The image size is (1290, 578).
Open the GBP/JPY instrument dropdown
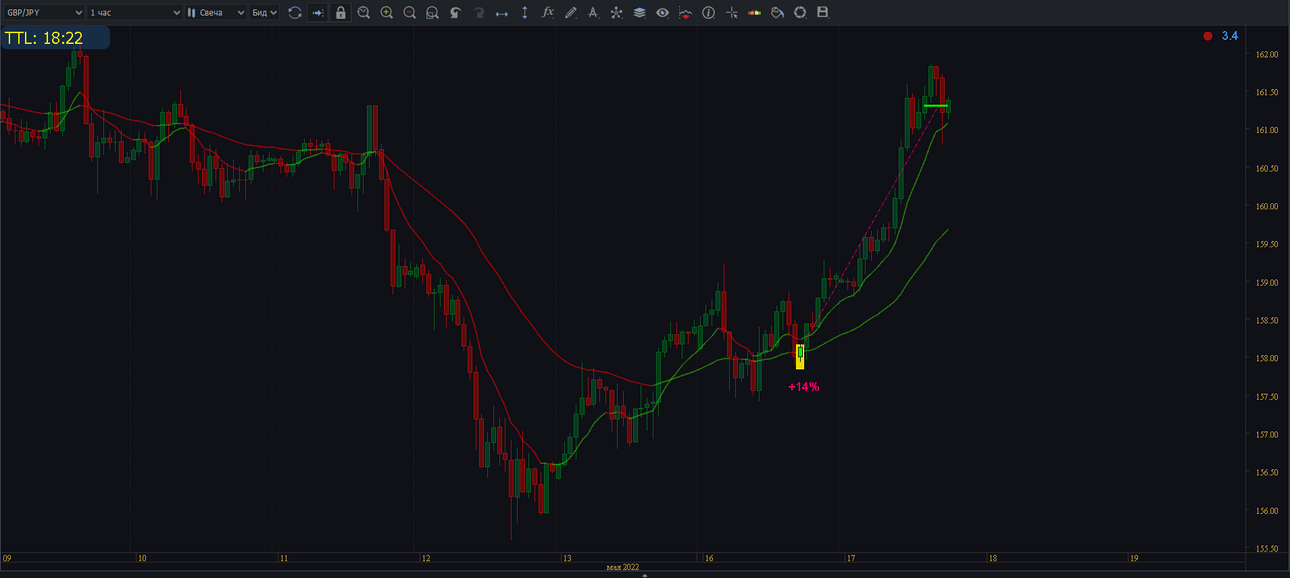[x=43, y=13]
